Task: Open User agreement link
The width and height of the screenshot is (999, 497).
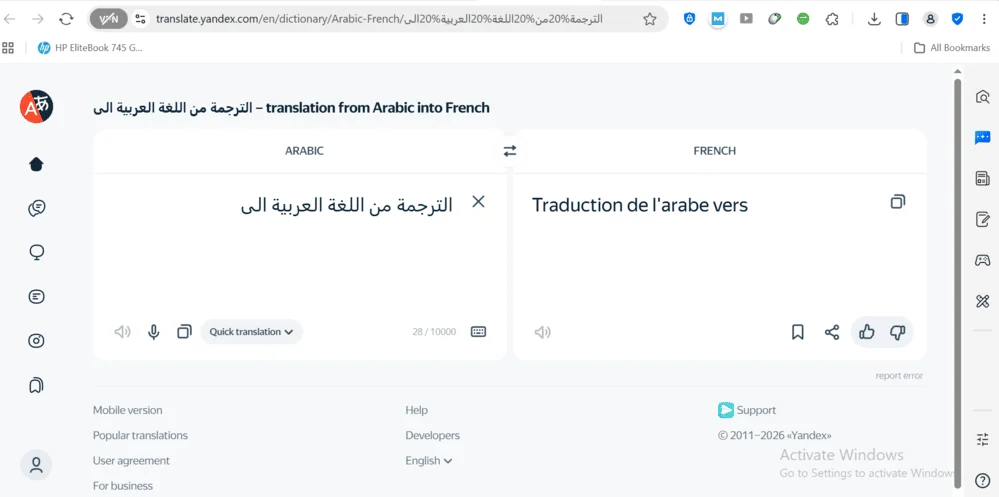Action: pos(131,461)
